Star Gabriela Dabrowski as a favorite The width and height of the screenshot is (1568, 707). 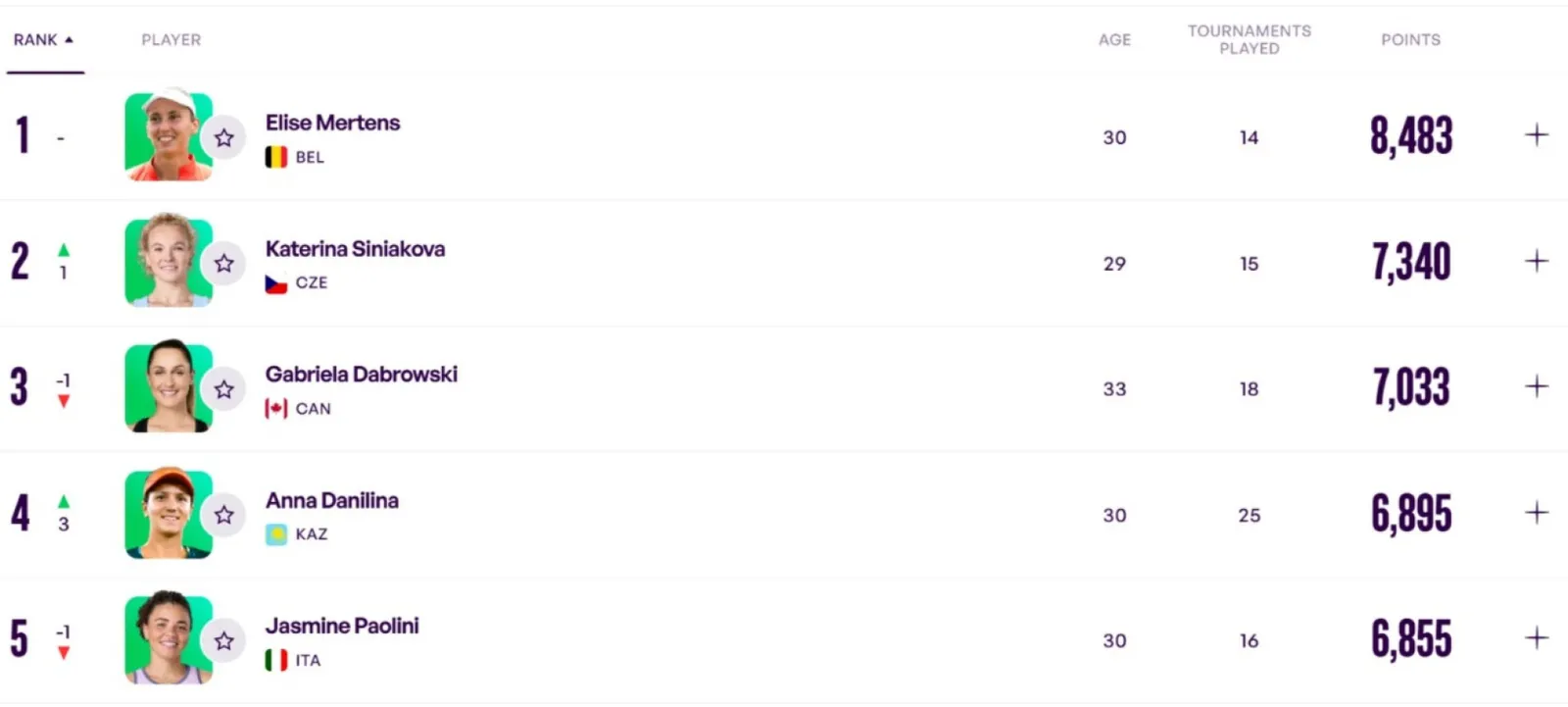click(224, 389)
